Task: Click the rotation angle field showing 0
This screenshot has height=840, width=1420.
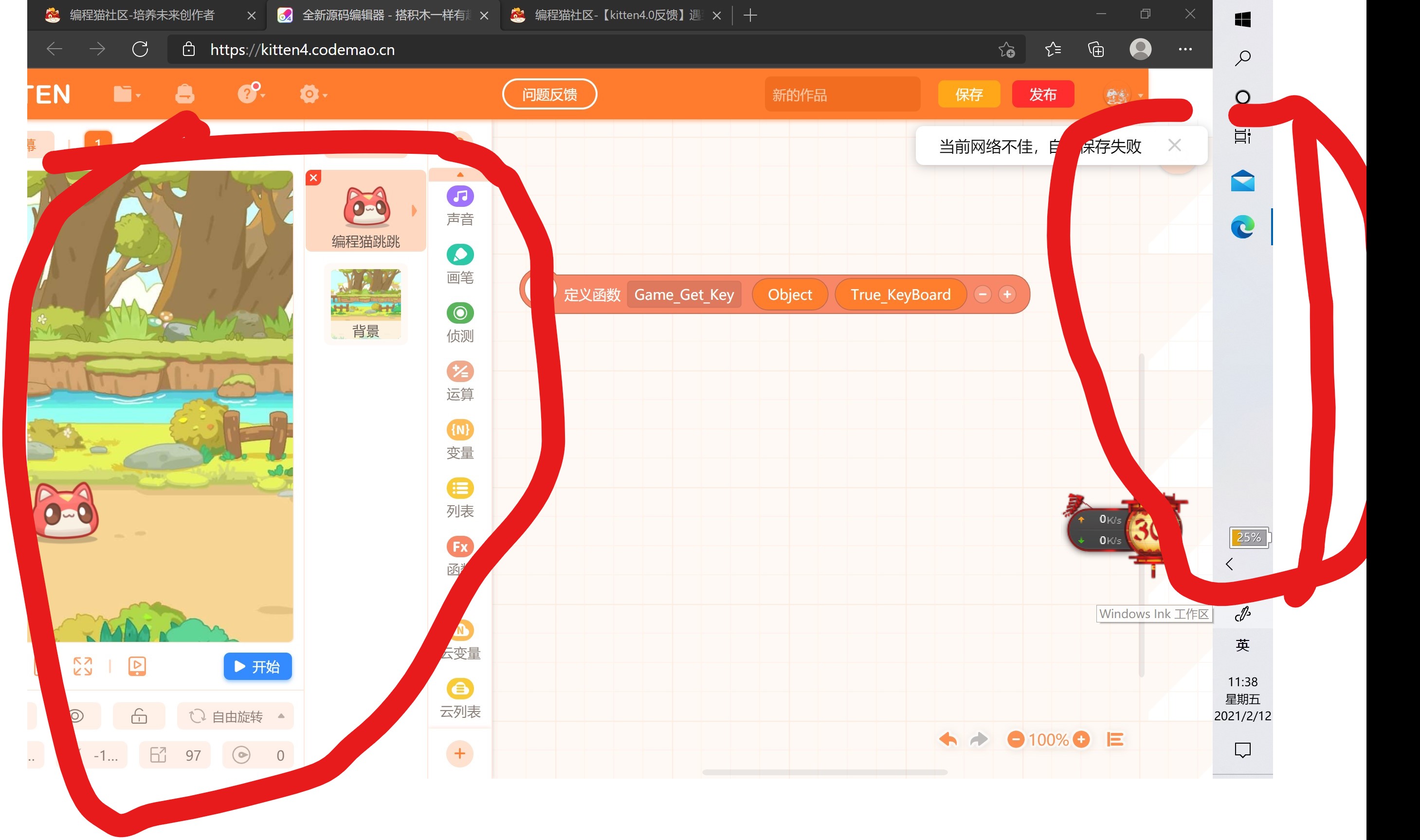Action: (258, 755)
